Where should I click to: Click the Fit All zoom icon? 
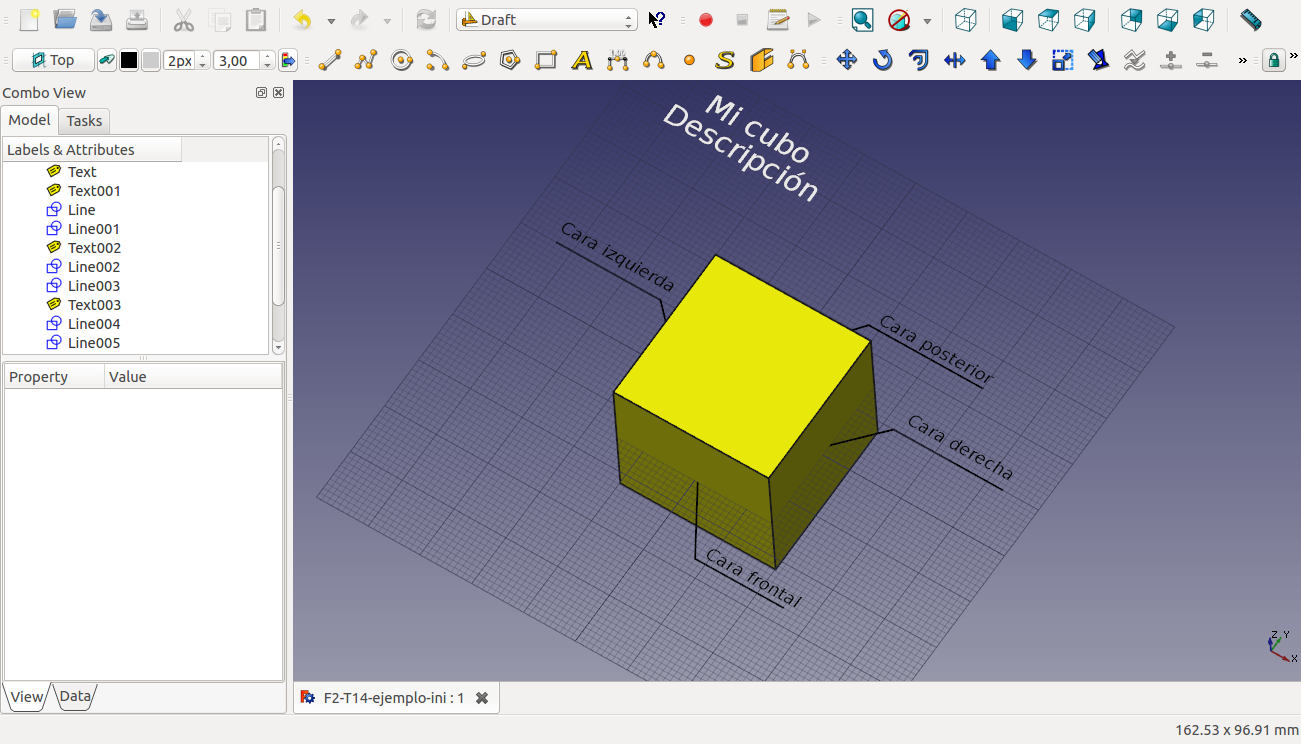862,20
